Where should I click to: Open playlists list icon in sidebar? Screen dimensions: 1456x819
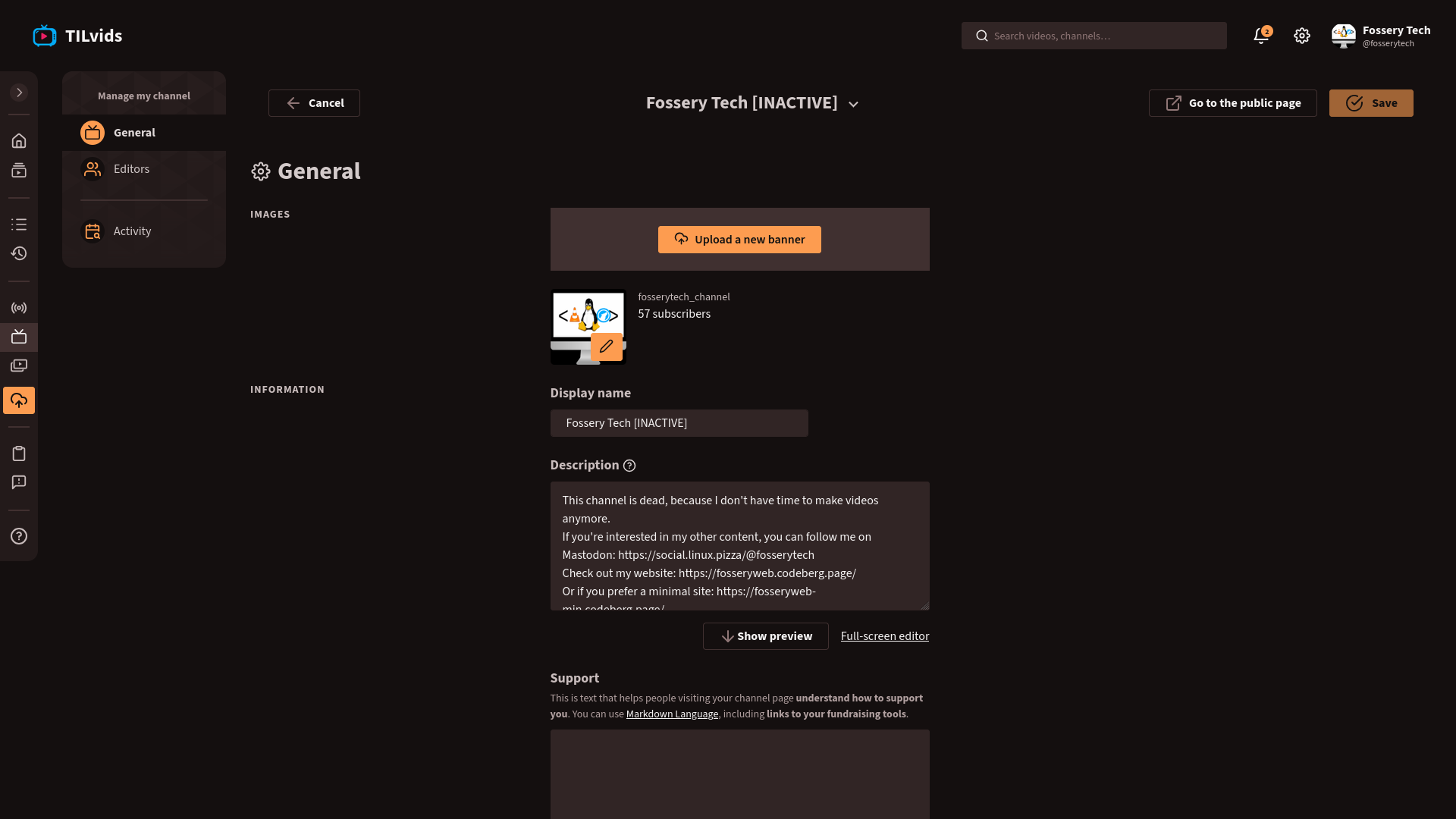(19, 224)
